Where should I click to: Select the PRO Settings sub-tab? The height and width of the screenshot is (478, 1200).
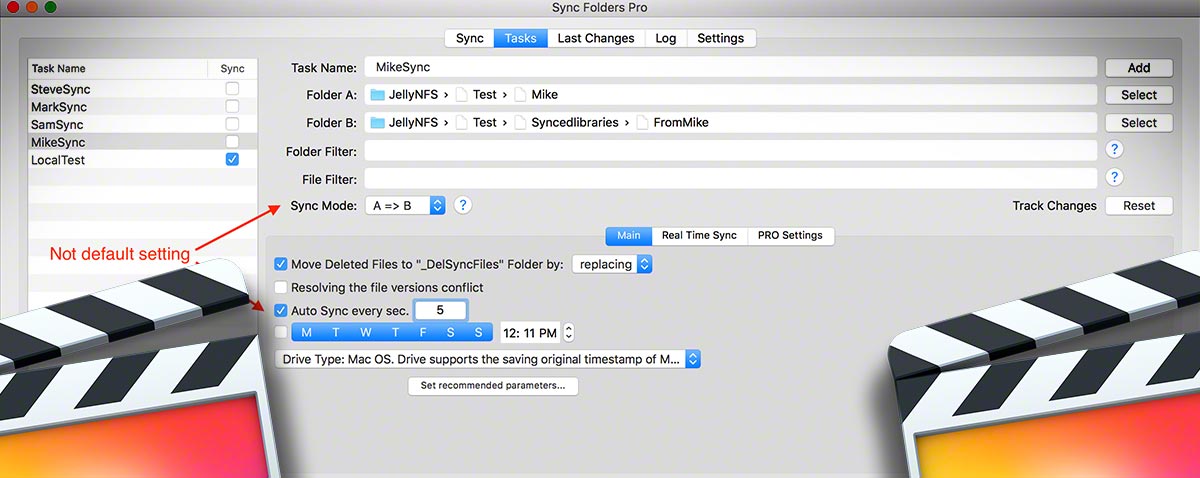click(x=790, y=236)
